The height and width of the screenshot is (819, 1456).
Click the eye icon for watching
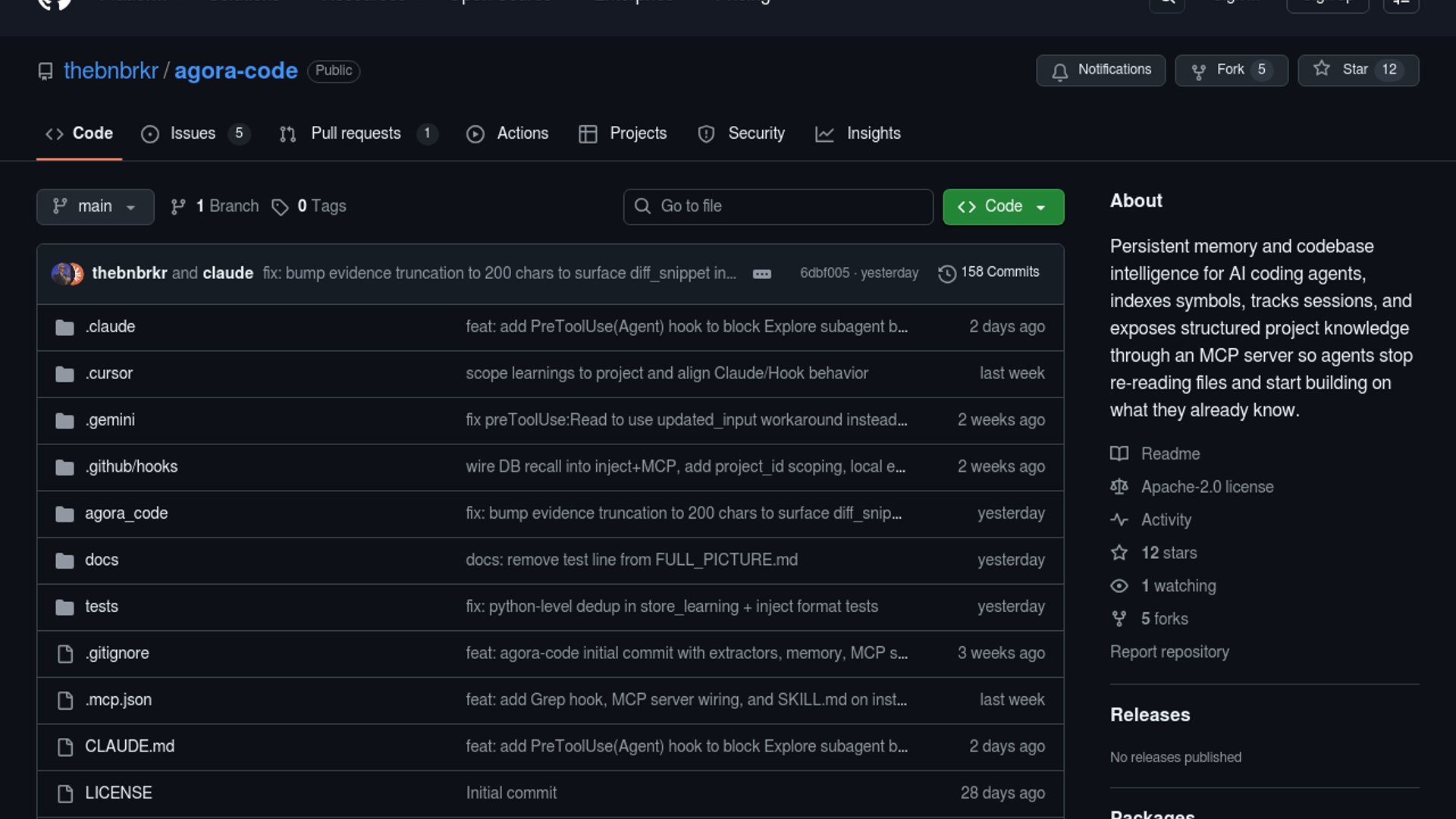pos(1119,586)
